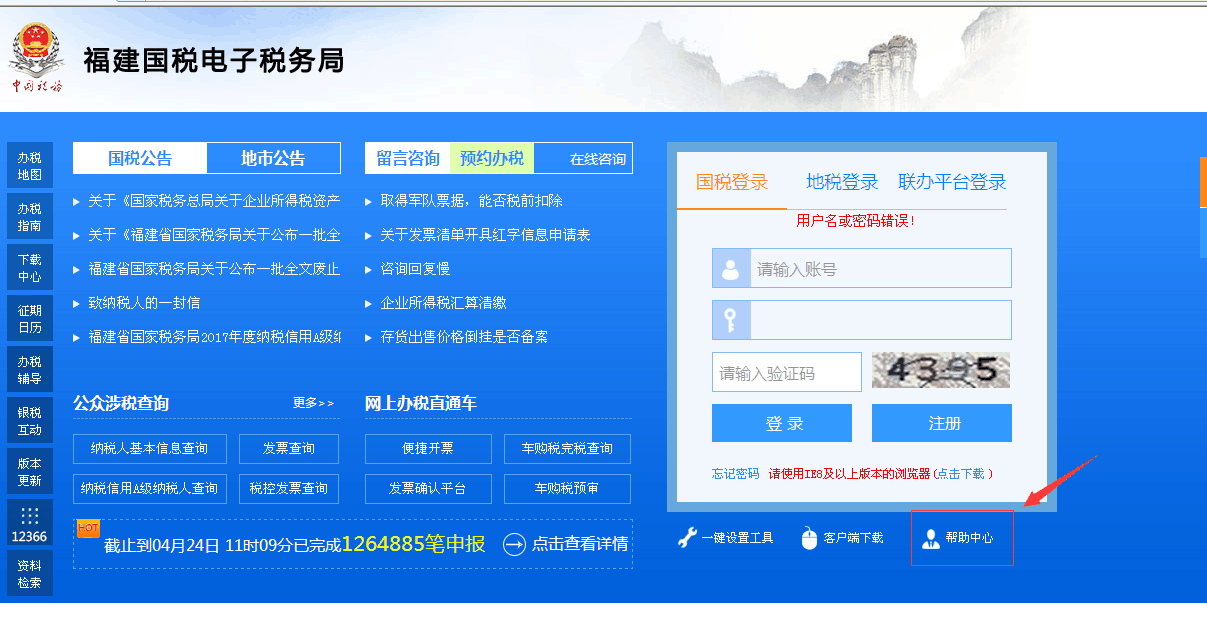This screenshot has height=623, width=1207.
Task: Open 发票查询 button
Action: tap(289, 449)
